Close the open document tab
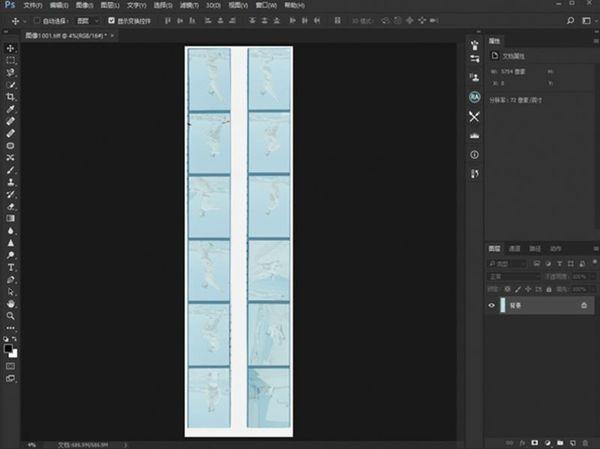This screenshot has width=600, height=449. coord(112,36)
